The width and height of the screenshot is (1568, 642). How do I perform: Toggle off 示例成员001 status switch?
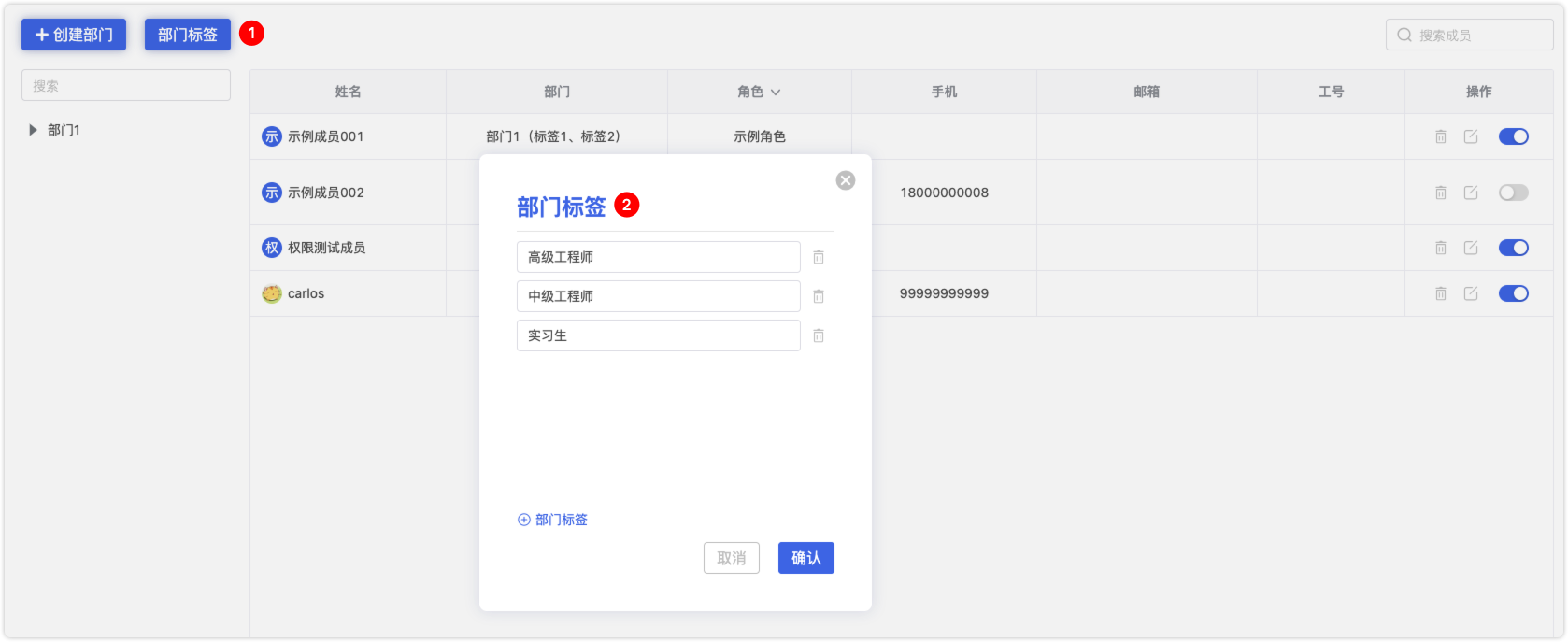click(1513, 136)
